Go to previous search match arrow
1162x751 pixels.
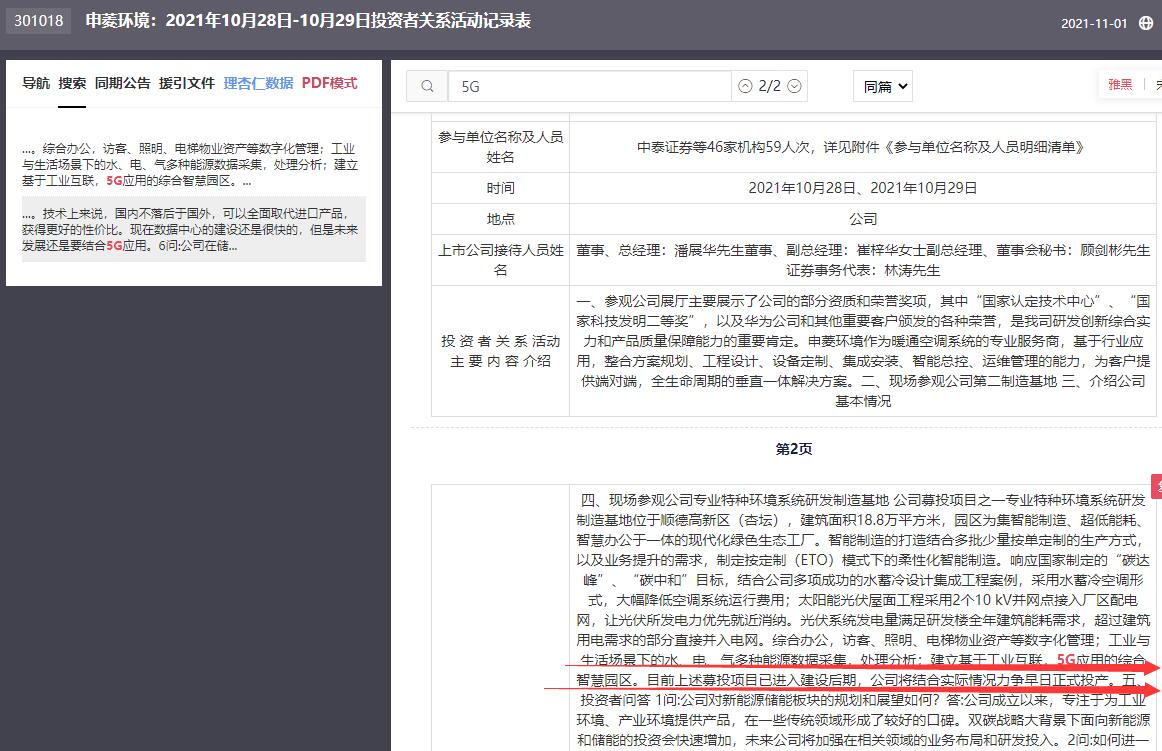coord(745,87)
